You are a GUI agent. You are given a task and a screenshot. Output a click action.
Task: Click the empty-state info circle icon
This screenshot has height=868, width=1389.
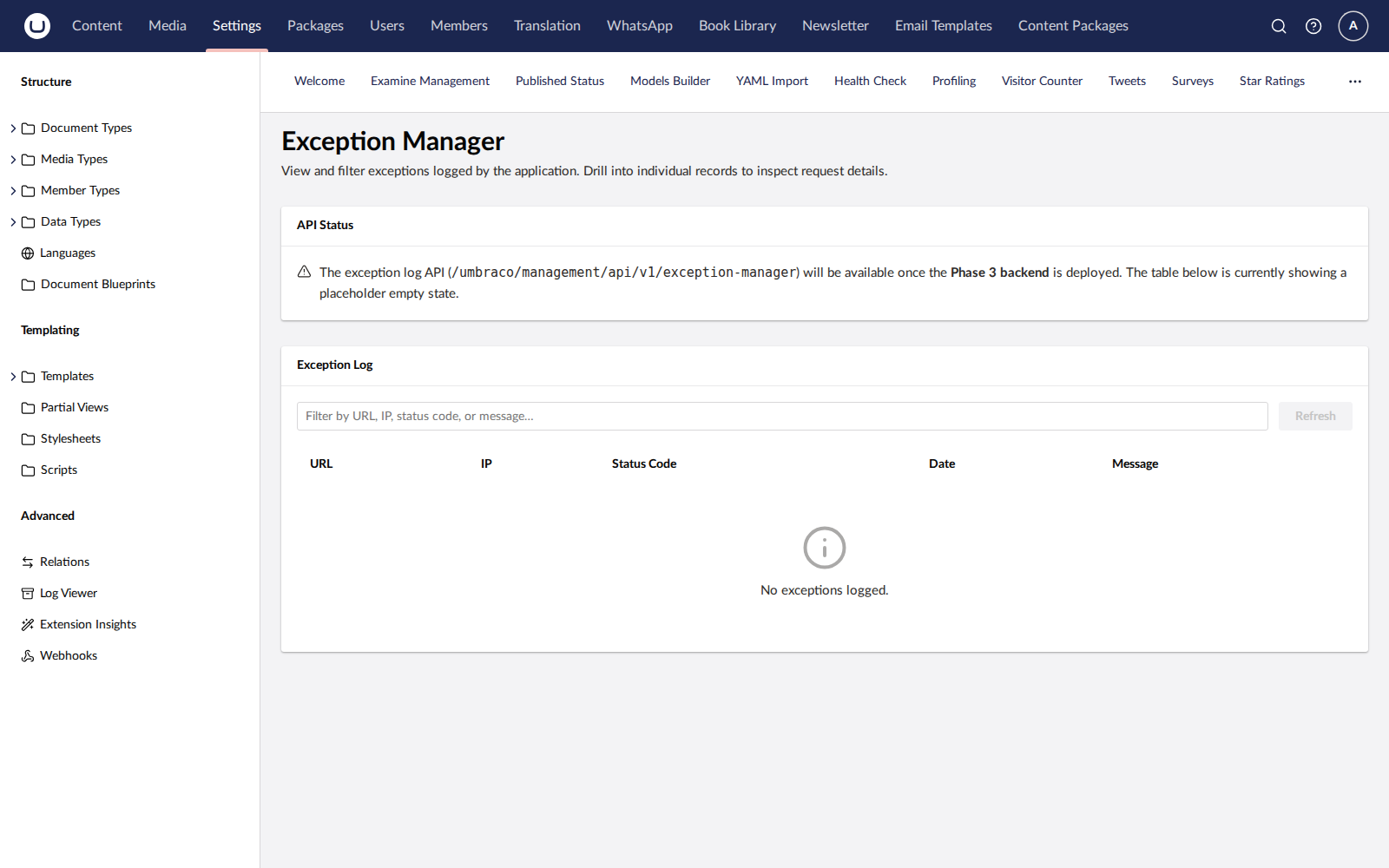click(825, 548)
